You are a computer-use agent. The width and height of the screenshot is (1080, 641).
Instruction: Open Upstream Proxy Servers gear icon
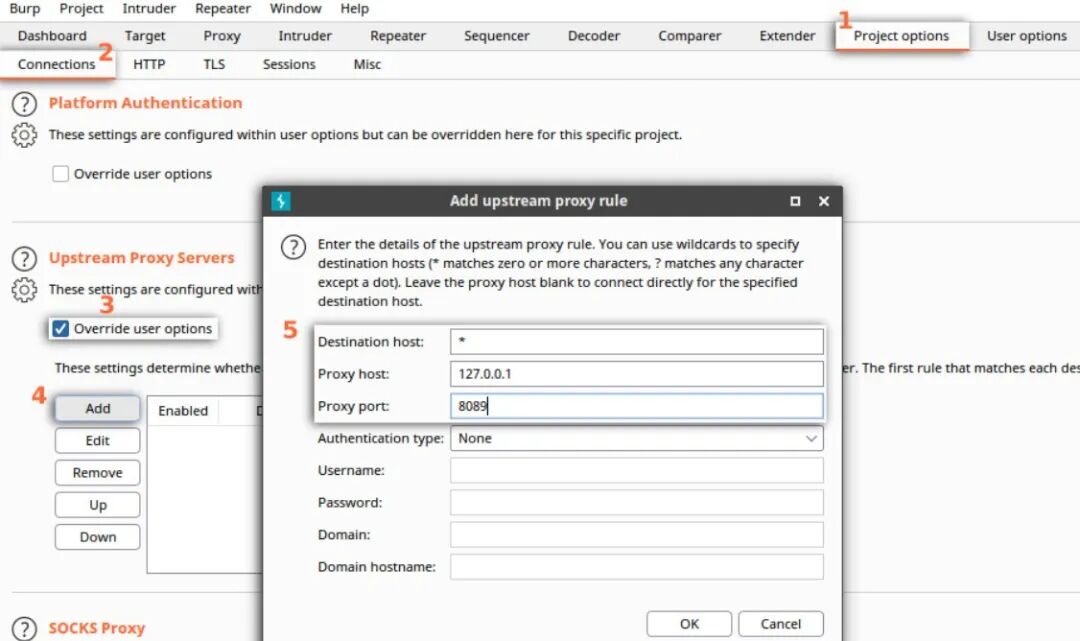pos(24,290)
